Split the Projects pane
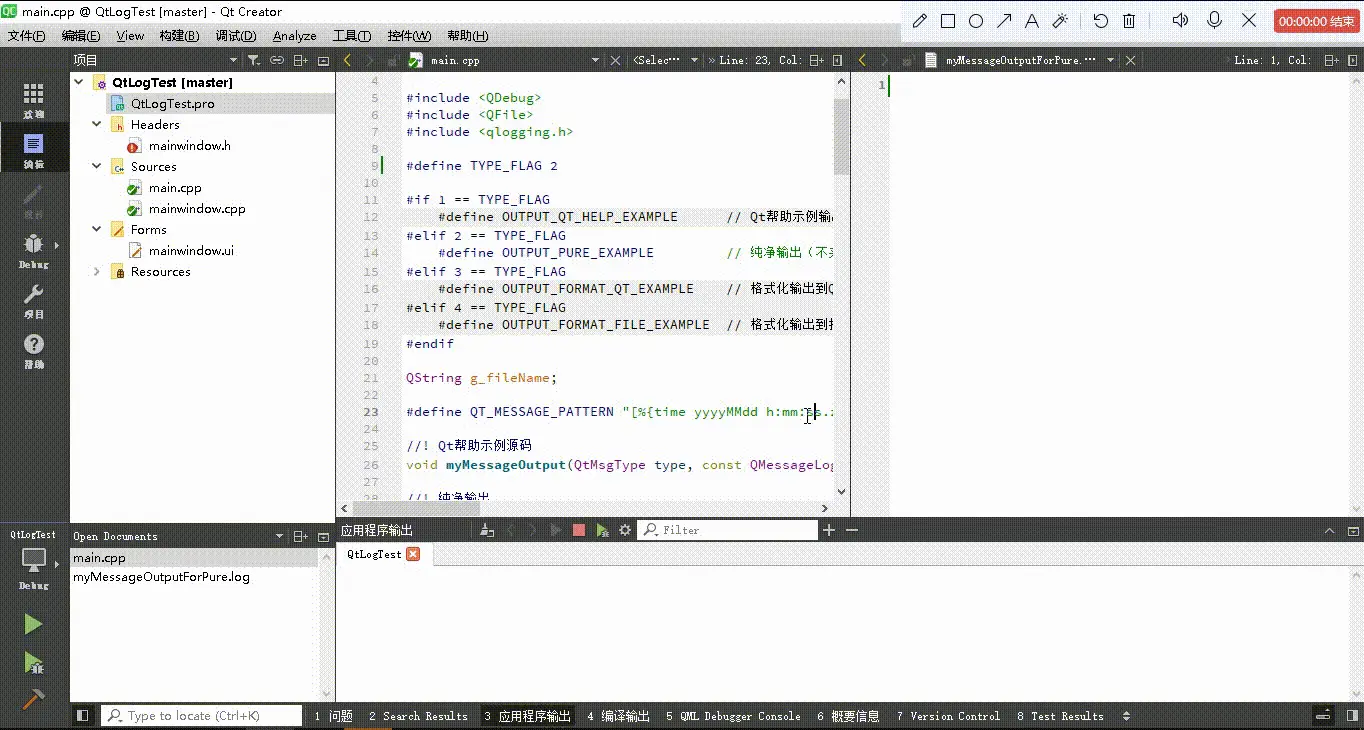The width and height of the screenshot is (1364, 730). tap(301, 60)
